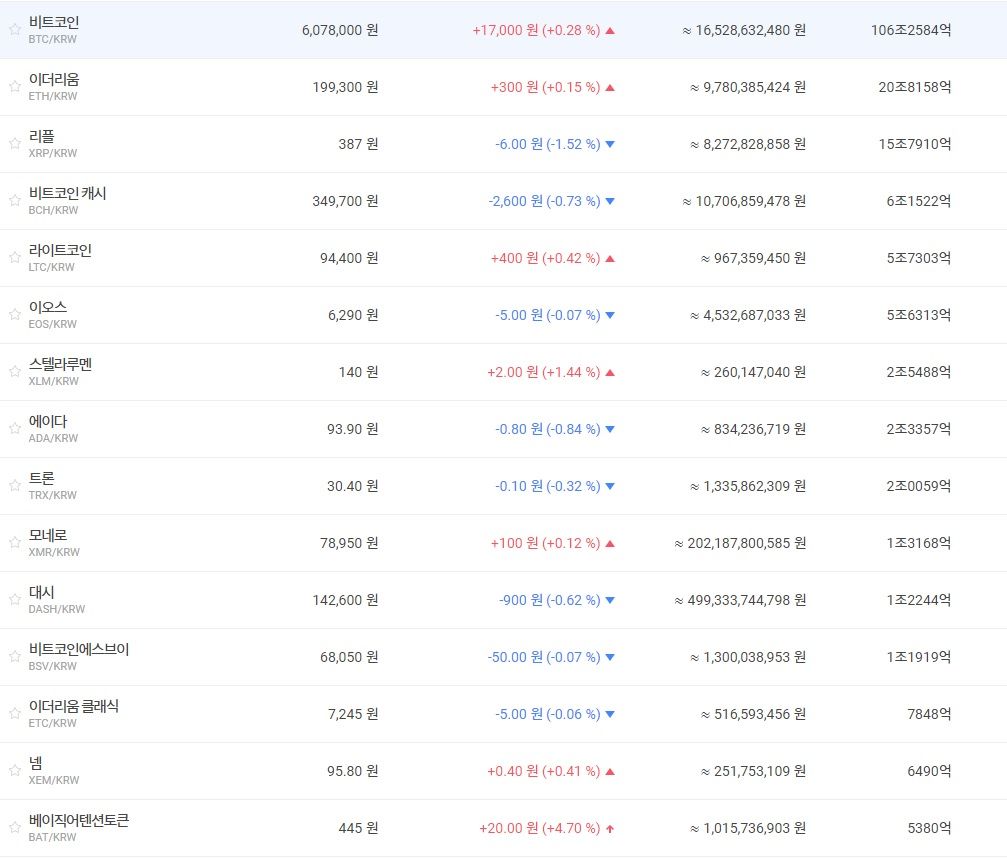This screenshot has height=859, width=1007.
Task: Click market cap 20조8158억
Action: point(915,87)
